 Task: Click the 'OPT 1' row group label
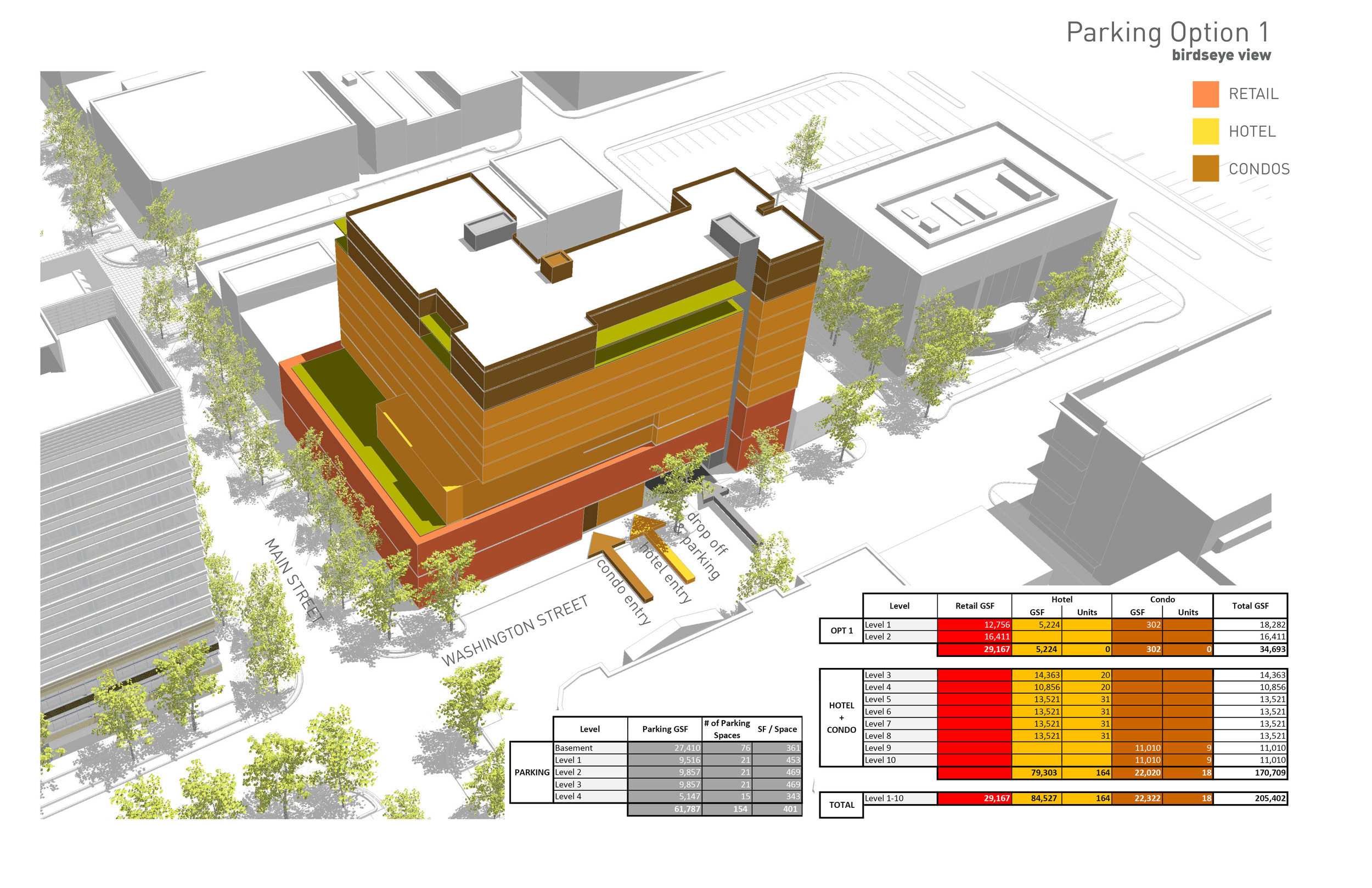[841, 630]
